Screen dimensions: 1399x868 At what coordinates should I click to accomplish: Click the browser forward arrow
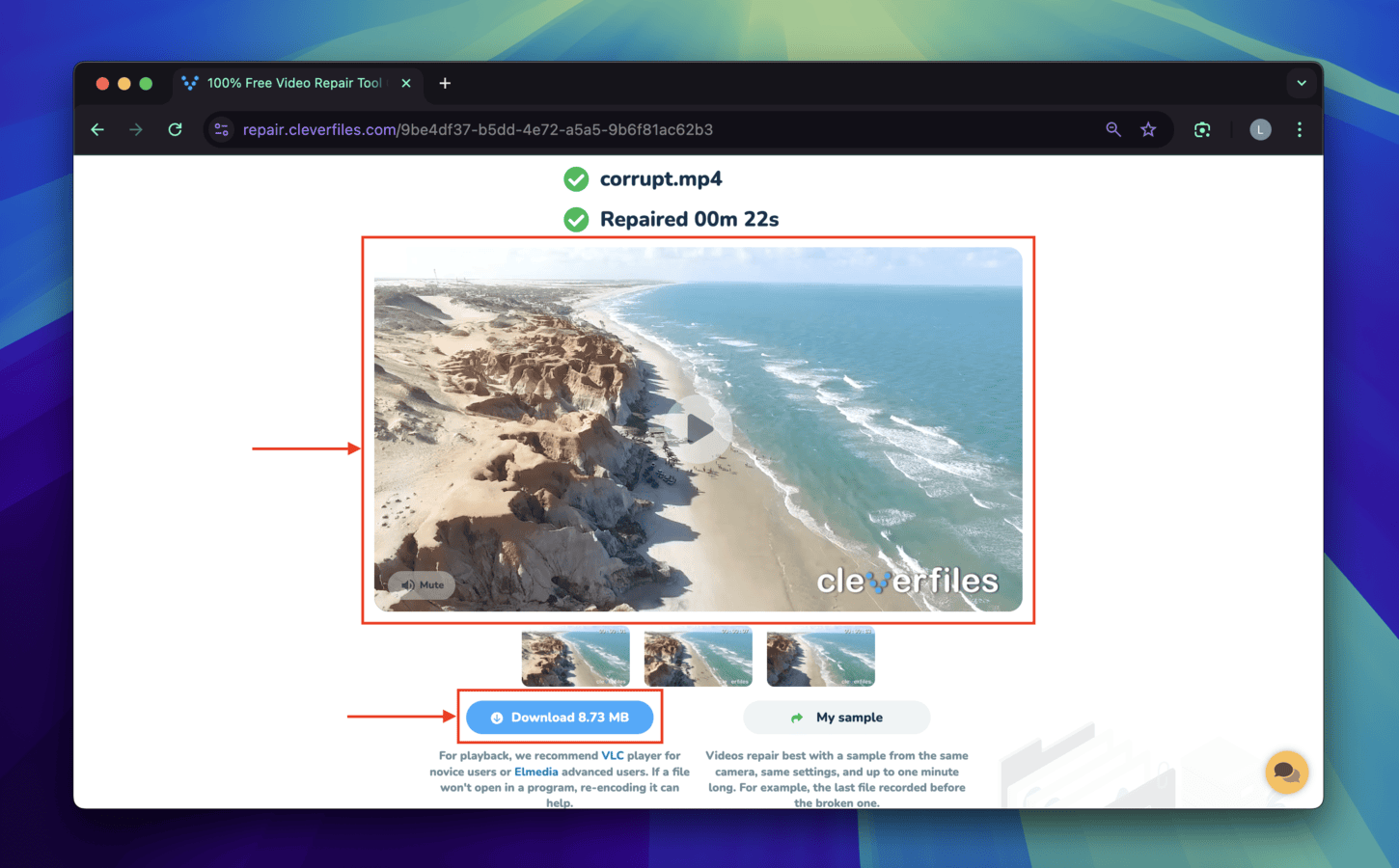pyautogui.click(x=136, y=129)
